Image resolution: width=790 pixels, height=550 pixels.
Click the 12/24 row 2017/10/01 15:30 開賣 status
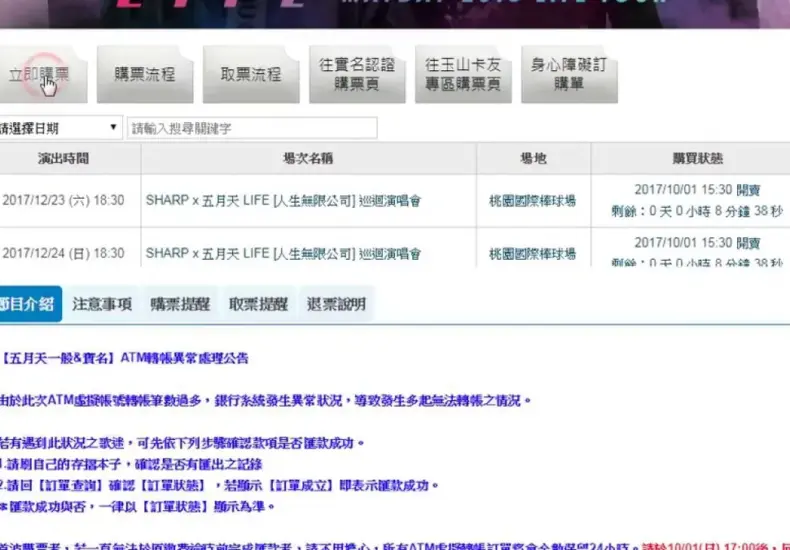(697, 243)
